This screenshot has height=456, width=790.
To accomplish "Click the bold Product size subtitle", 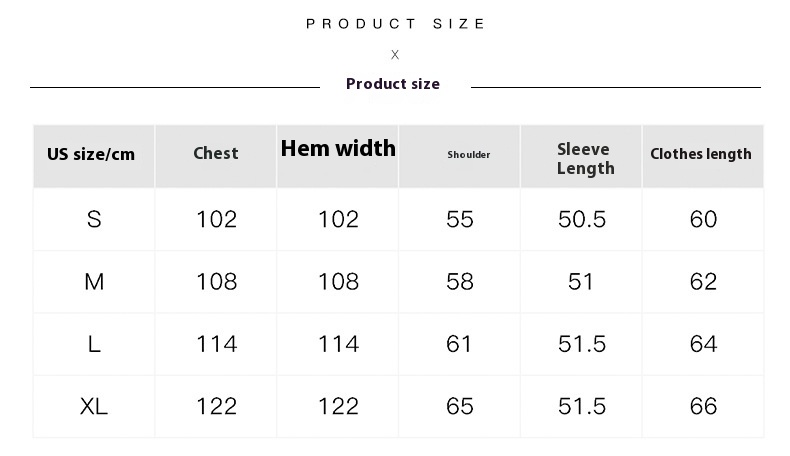I will pos(393,84).
